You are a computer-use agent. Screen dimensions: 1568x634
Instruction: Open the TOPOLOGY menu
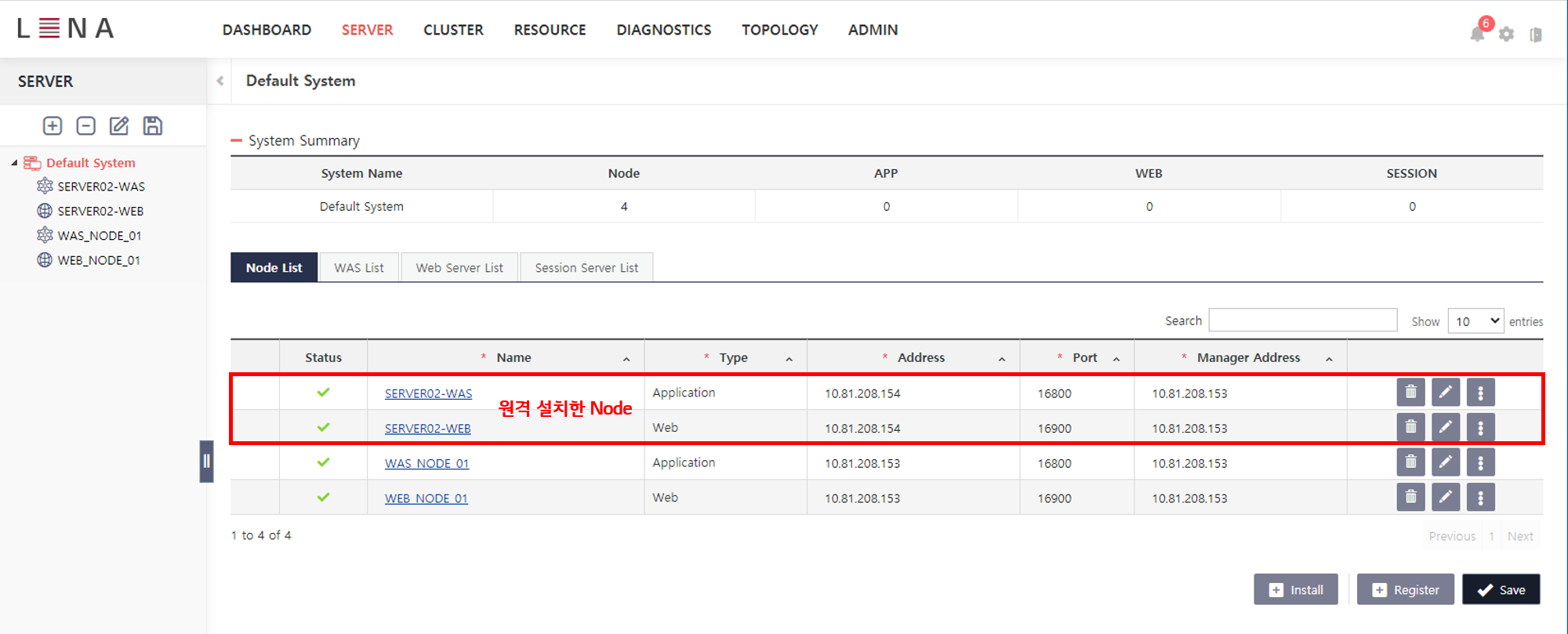779,30
